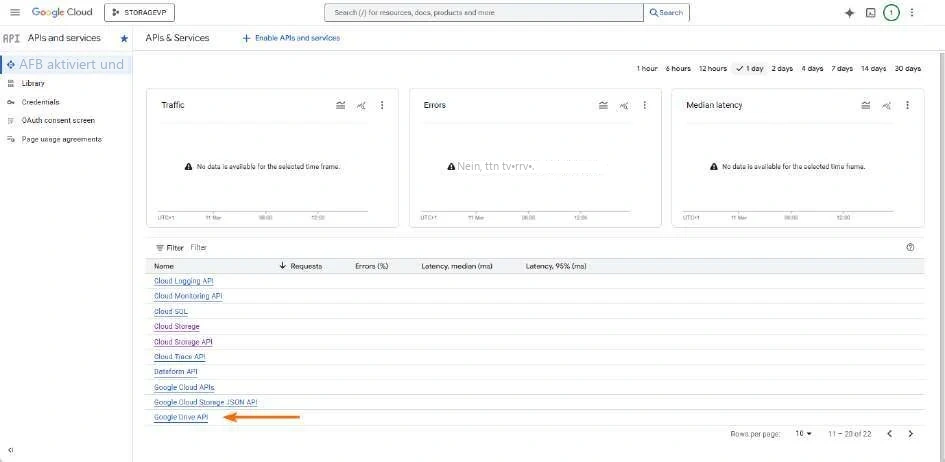The width and height of the screenshot is (945, 462).
Task: Sort by Latency, median (ms) header
Action: coord(457,266)
